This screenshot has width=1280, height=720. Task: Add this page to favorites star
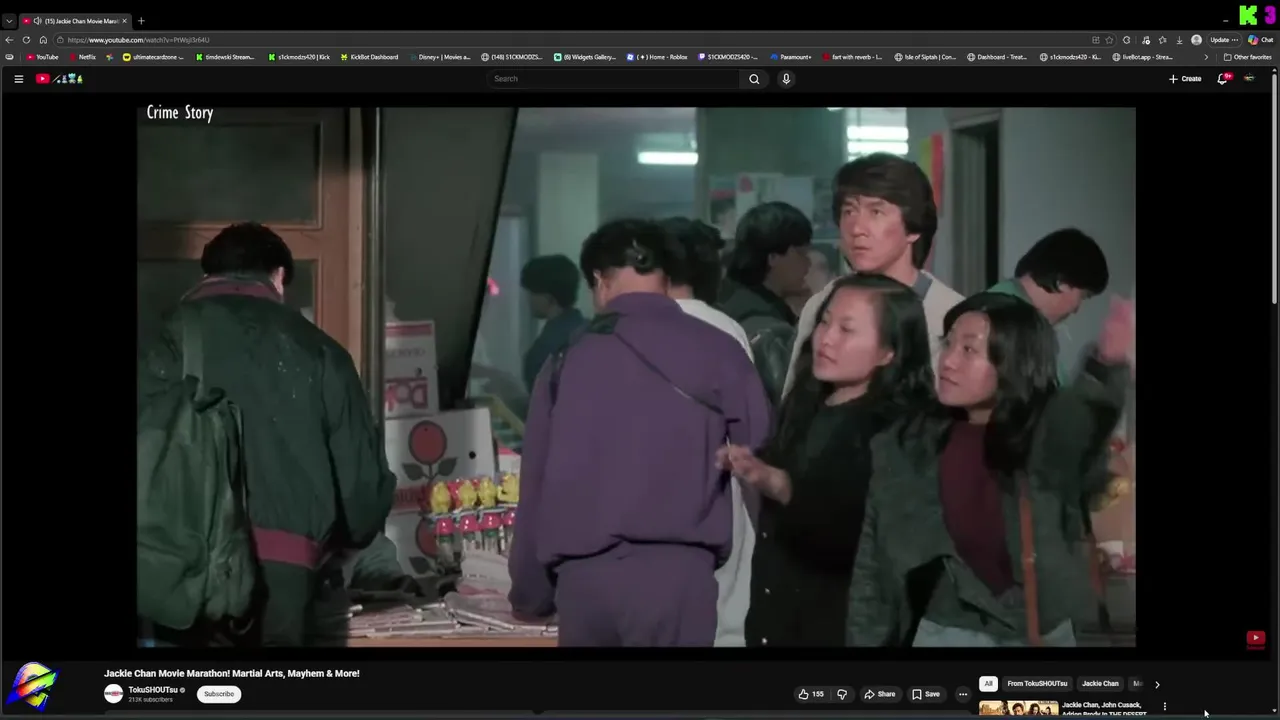1109,40
